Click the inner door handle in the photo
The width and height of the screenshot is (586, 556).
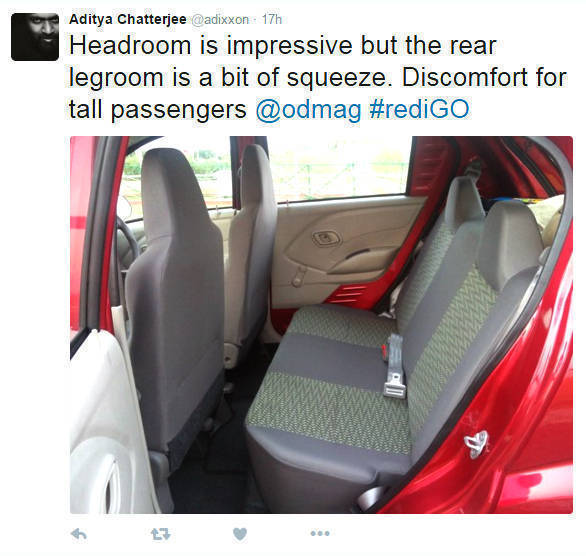(x=327, y=238)
